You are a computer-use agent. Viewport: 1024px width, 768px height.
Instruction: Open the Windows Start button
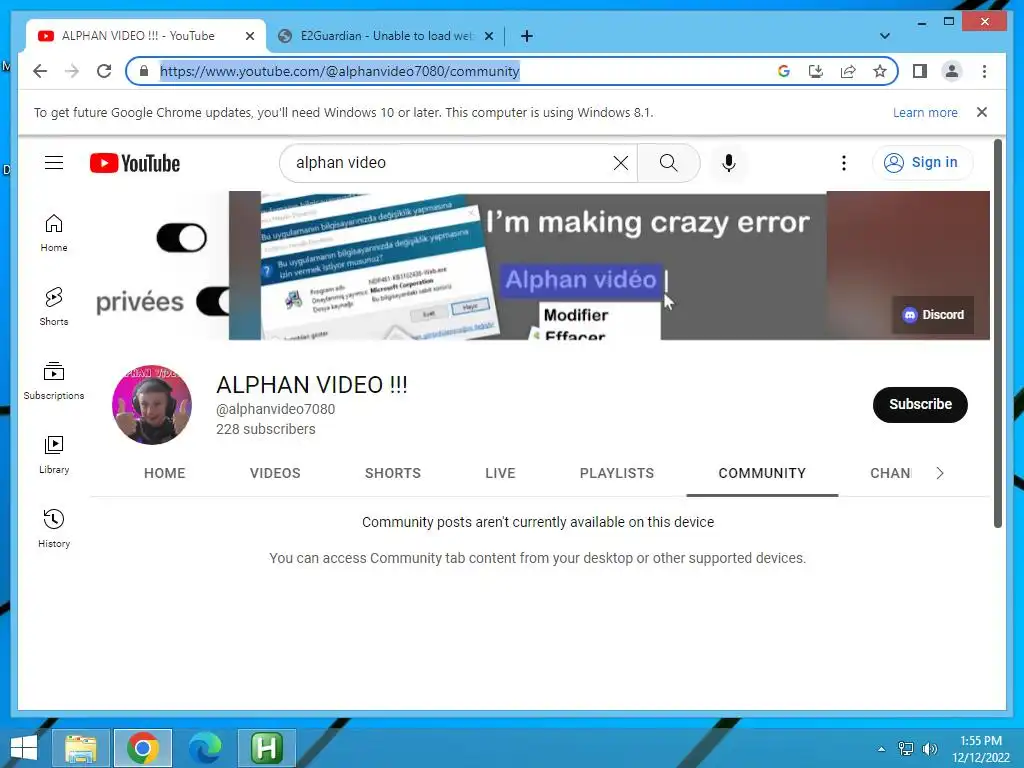[24, 748]
